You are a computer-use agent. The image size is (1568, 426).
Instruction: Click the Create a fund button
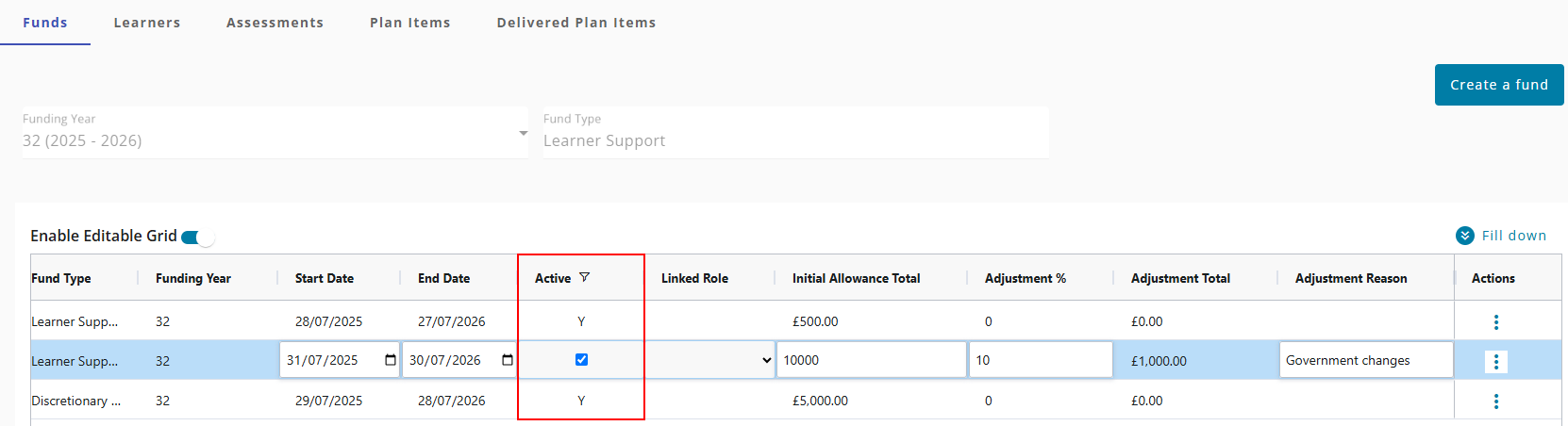pos(1498,85)
